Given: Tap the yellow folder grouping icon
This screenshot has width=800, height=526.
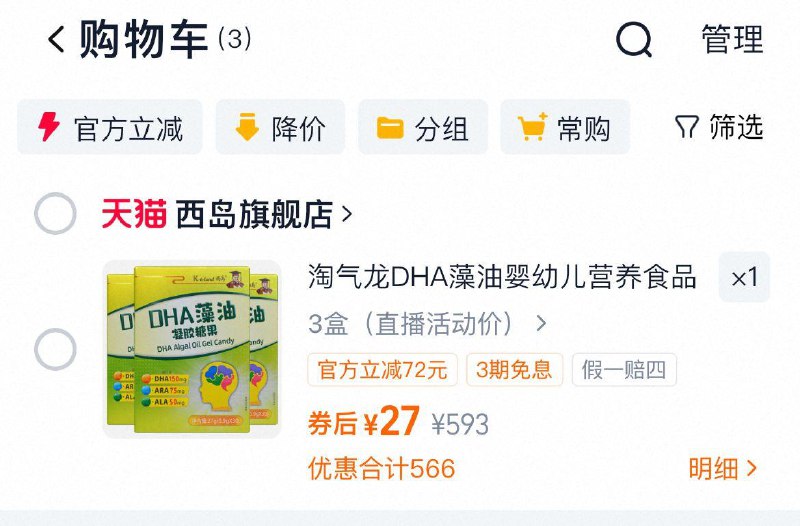Looking at the screenshot, I should 390,128.
